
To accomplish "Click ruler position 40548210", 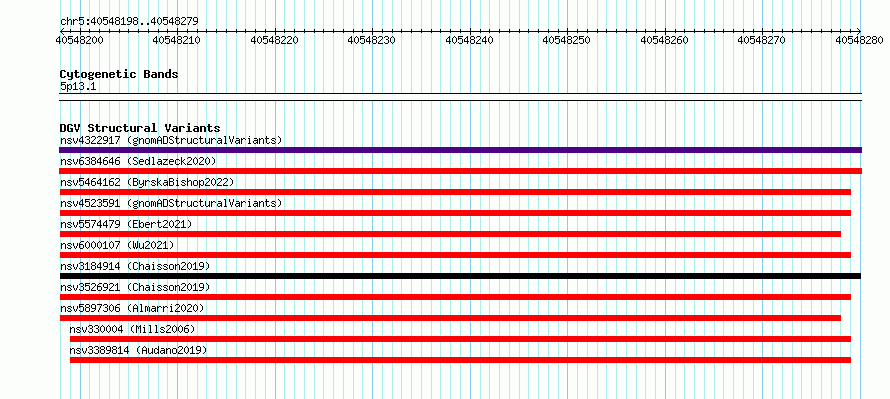I will click(177, 40).
